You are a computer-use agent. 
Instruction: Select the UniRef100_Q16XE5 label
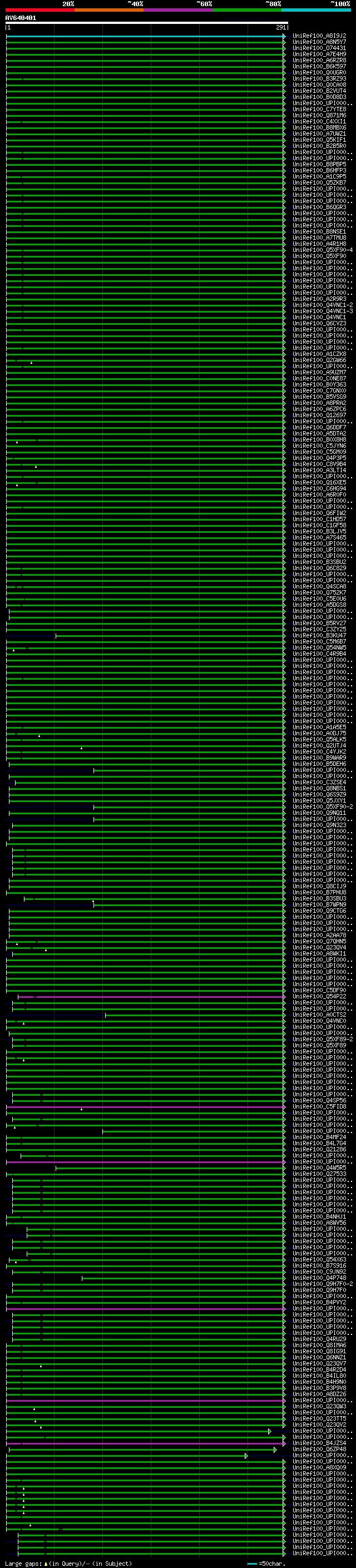pos(319,483)
